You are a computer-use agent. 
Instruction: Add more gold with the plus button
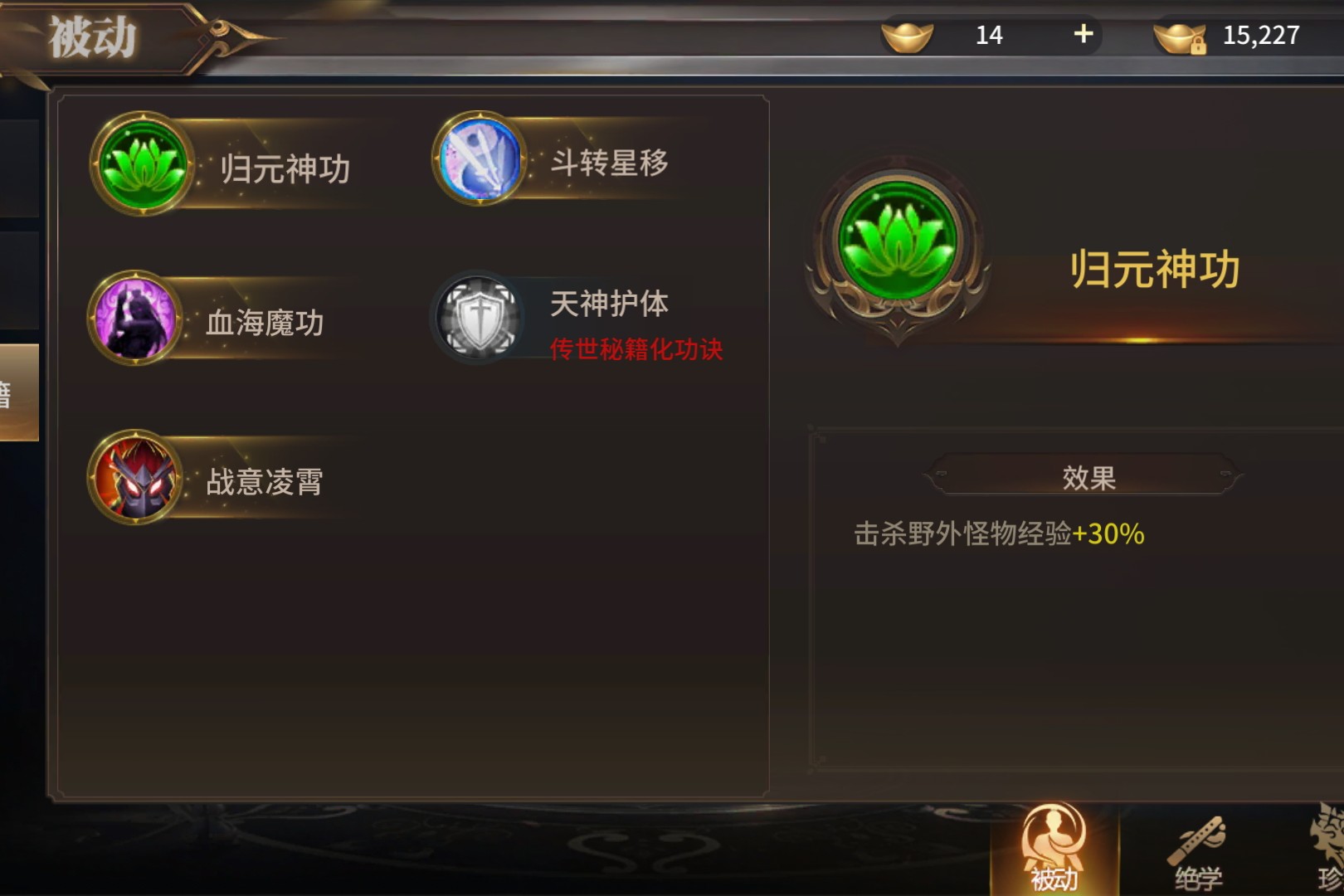click(1083, 34)
